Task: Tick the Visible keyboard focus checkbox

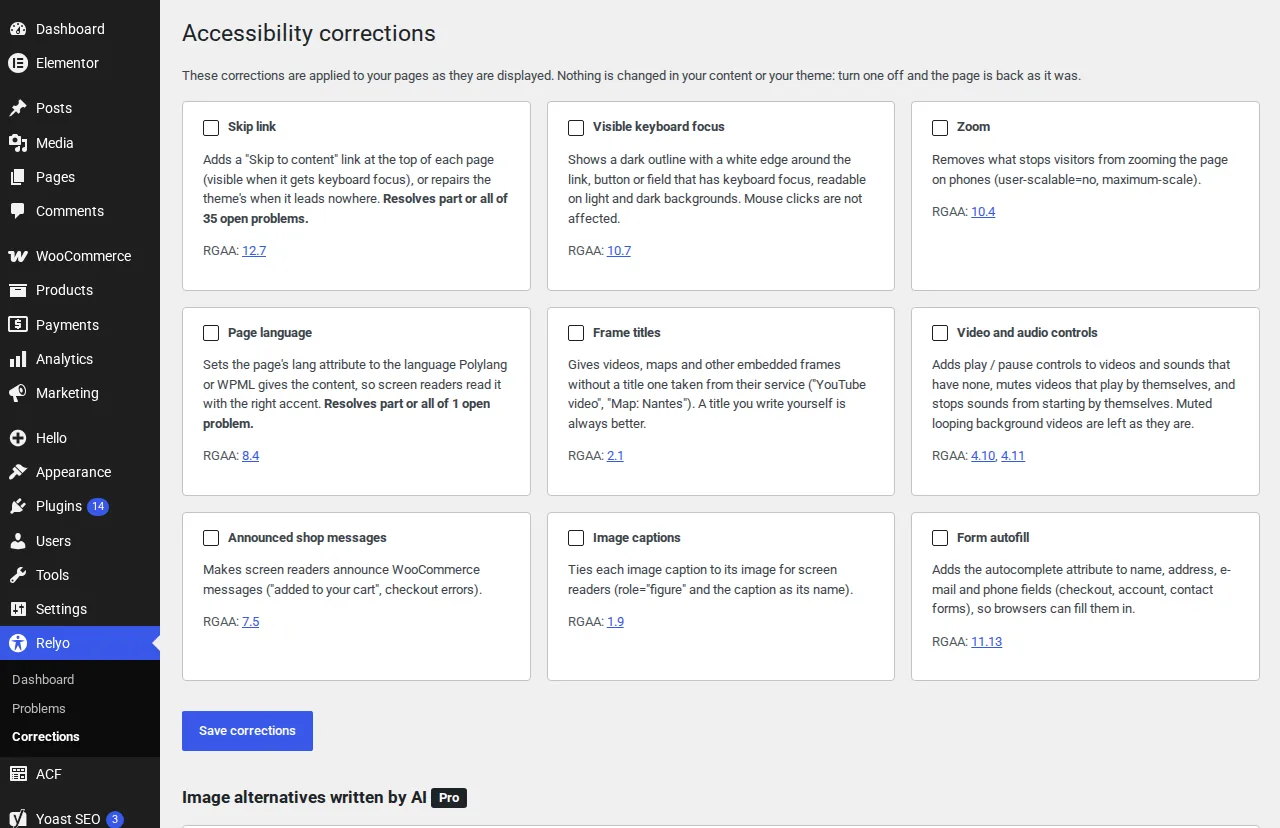Action: pyautogui.click(x=576, y=128)
